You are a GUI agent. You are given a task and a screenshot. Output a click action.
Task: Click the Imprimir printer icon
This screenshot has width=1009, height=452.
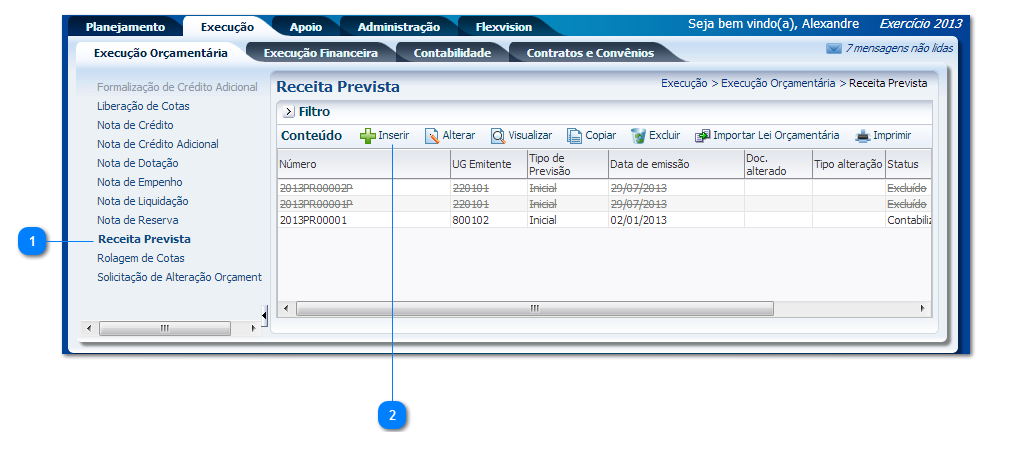863,136
